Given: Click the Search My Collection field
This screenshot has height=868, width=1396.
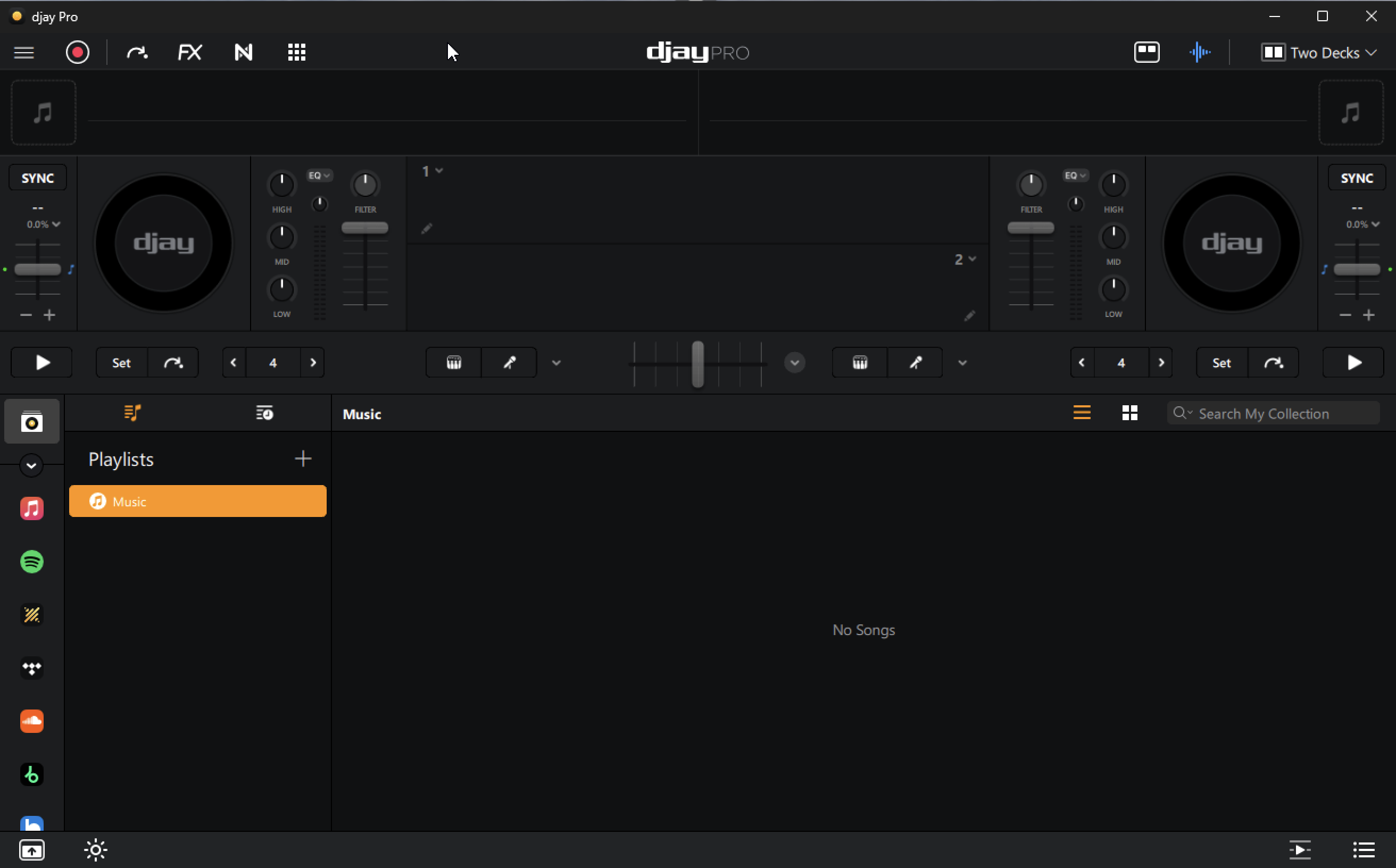Looking at the screenshot, I should (x=1273, y=413).
